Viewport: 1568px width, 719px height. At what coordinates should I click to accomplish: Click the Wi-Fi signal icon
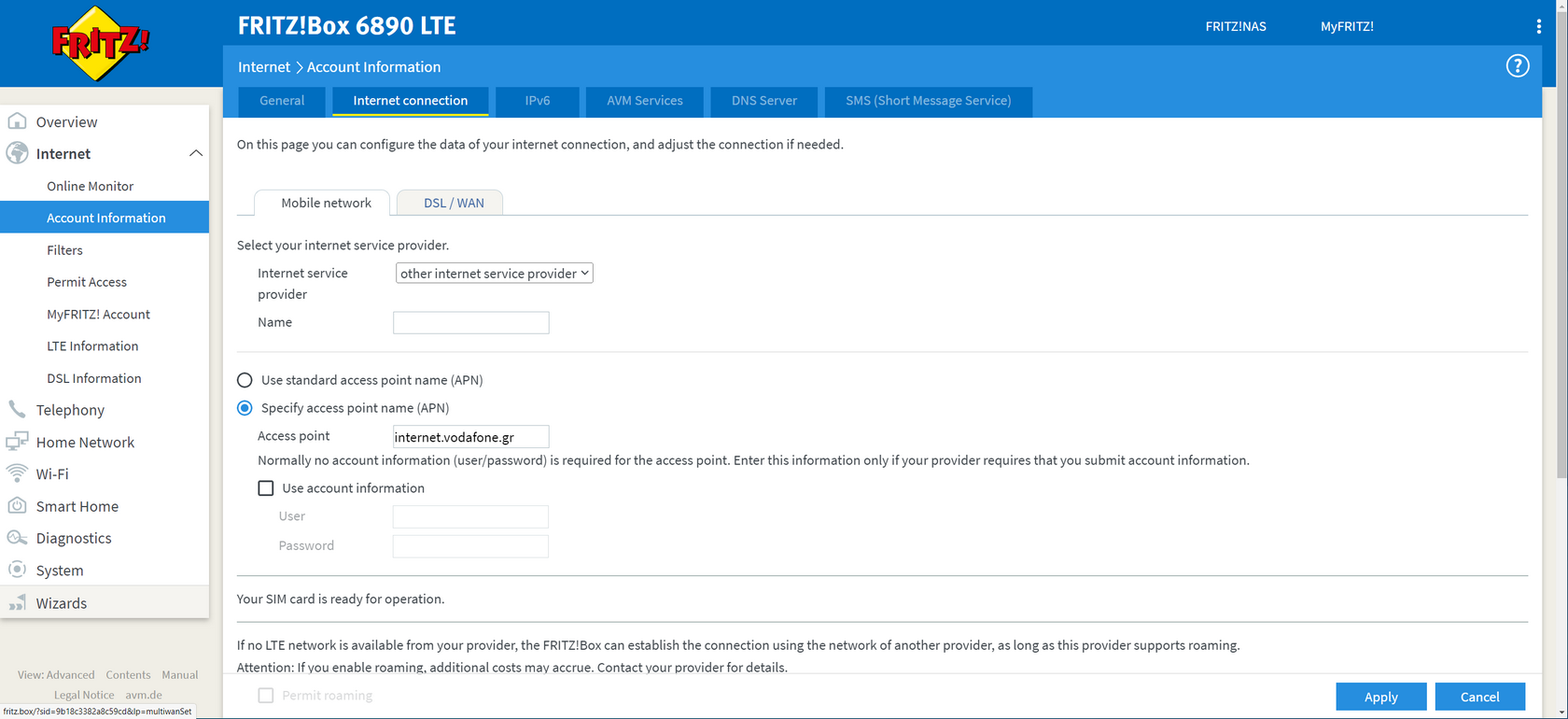(17, 473)
